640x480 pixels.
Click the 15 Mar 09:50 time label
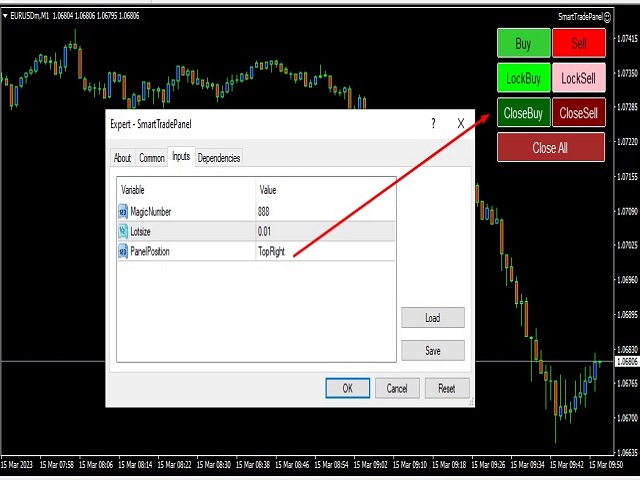click(x=606, y=465)
